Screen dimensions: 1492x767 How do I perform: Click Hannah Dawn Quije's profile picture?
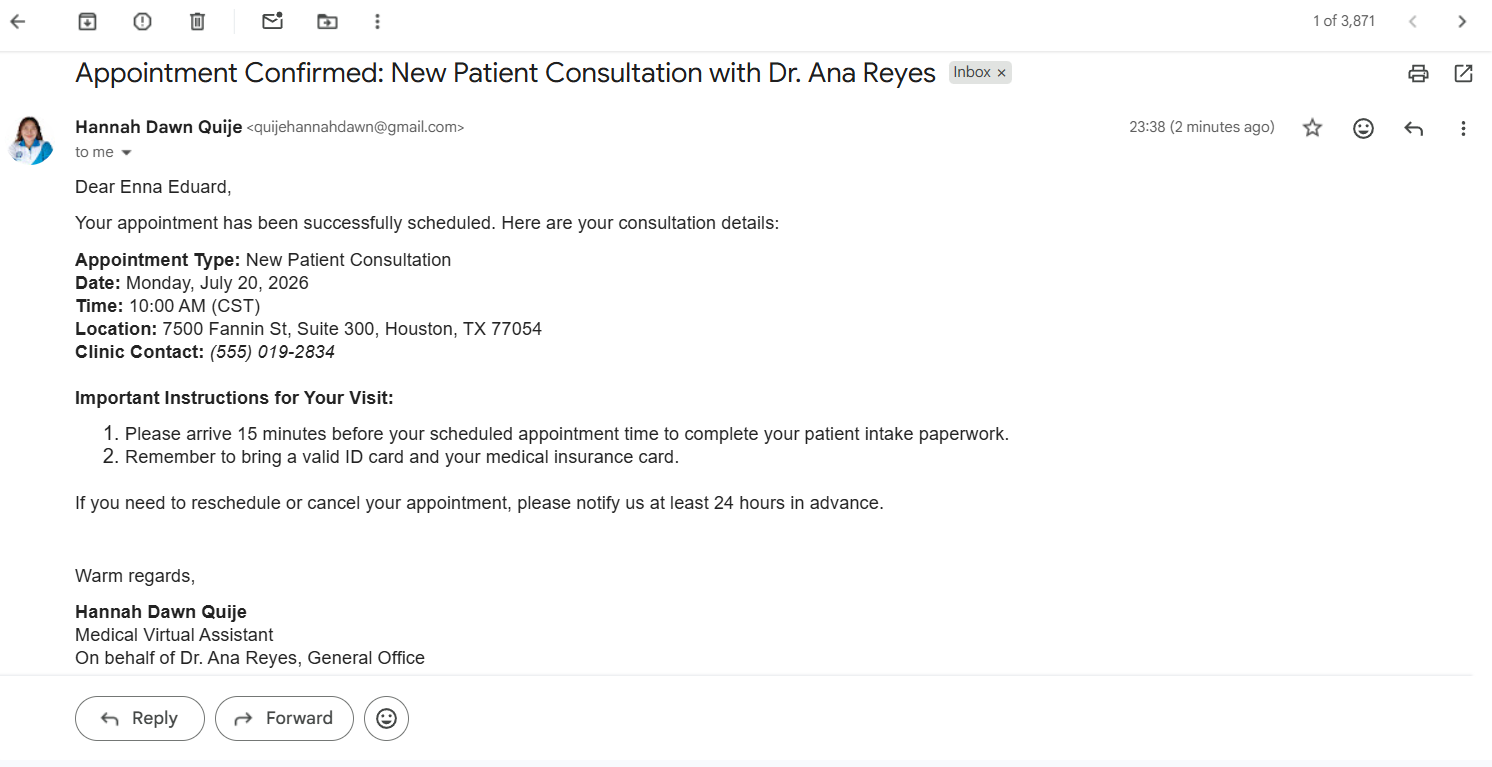(x=31, y=139)
